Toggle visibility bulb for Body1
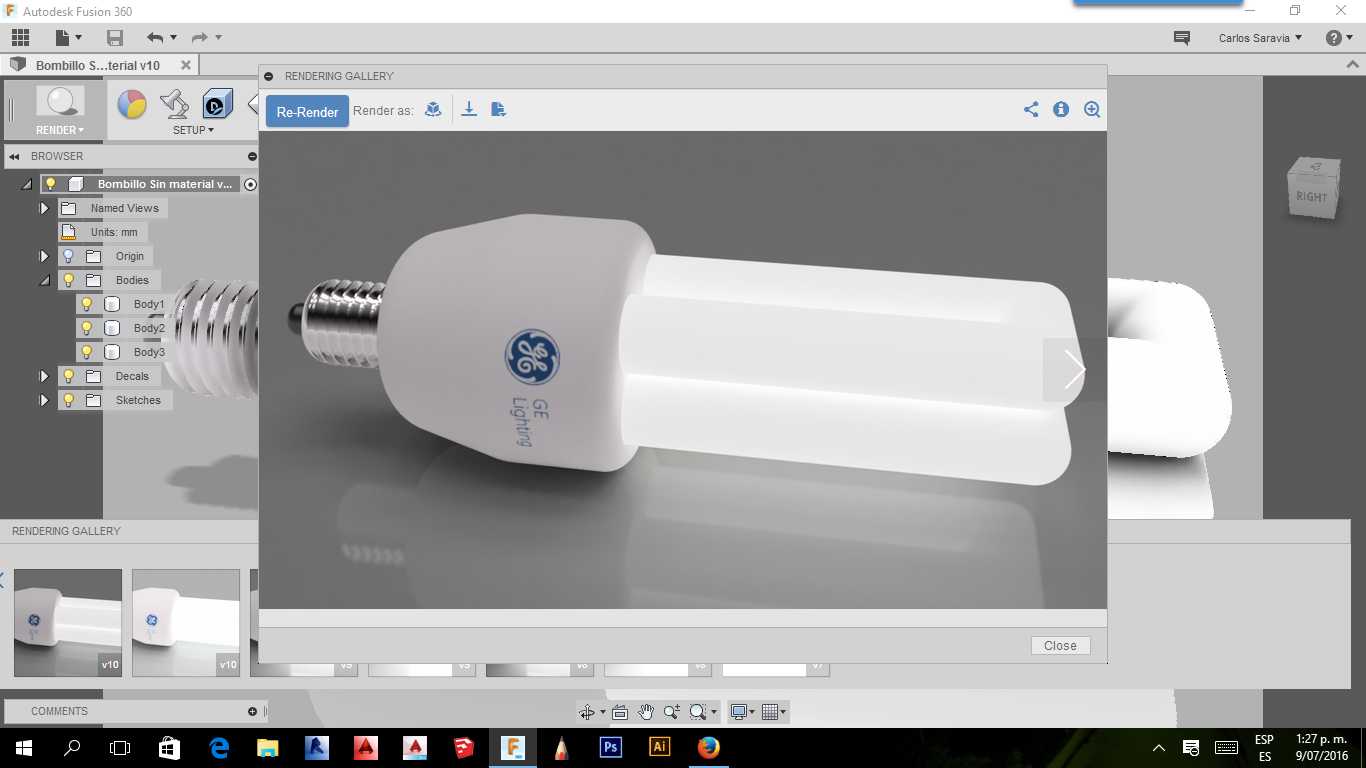The image size is (1366, 768). [x=87, y=304]
